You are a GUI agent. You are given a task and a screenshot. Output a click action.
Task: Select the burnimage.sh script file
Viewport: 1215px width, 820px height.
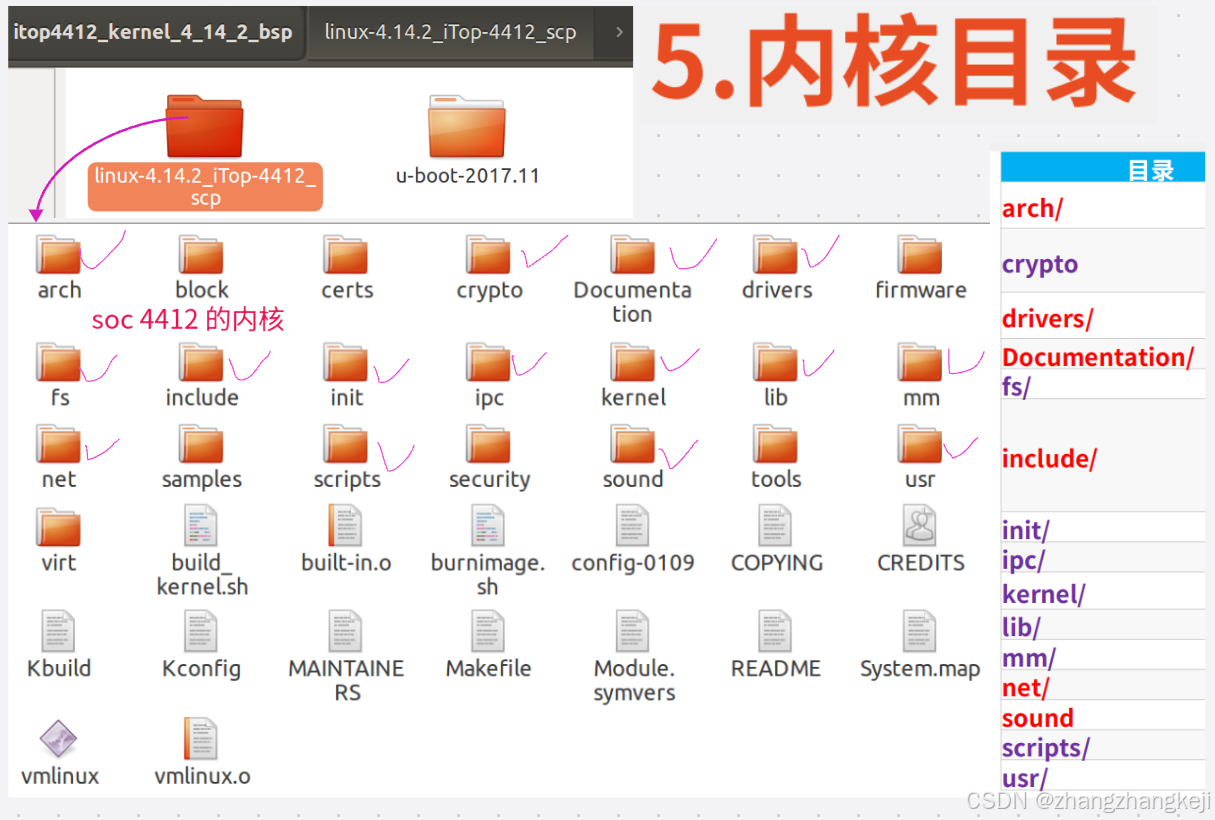(489, 526)
